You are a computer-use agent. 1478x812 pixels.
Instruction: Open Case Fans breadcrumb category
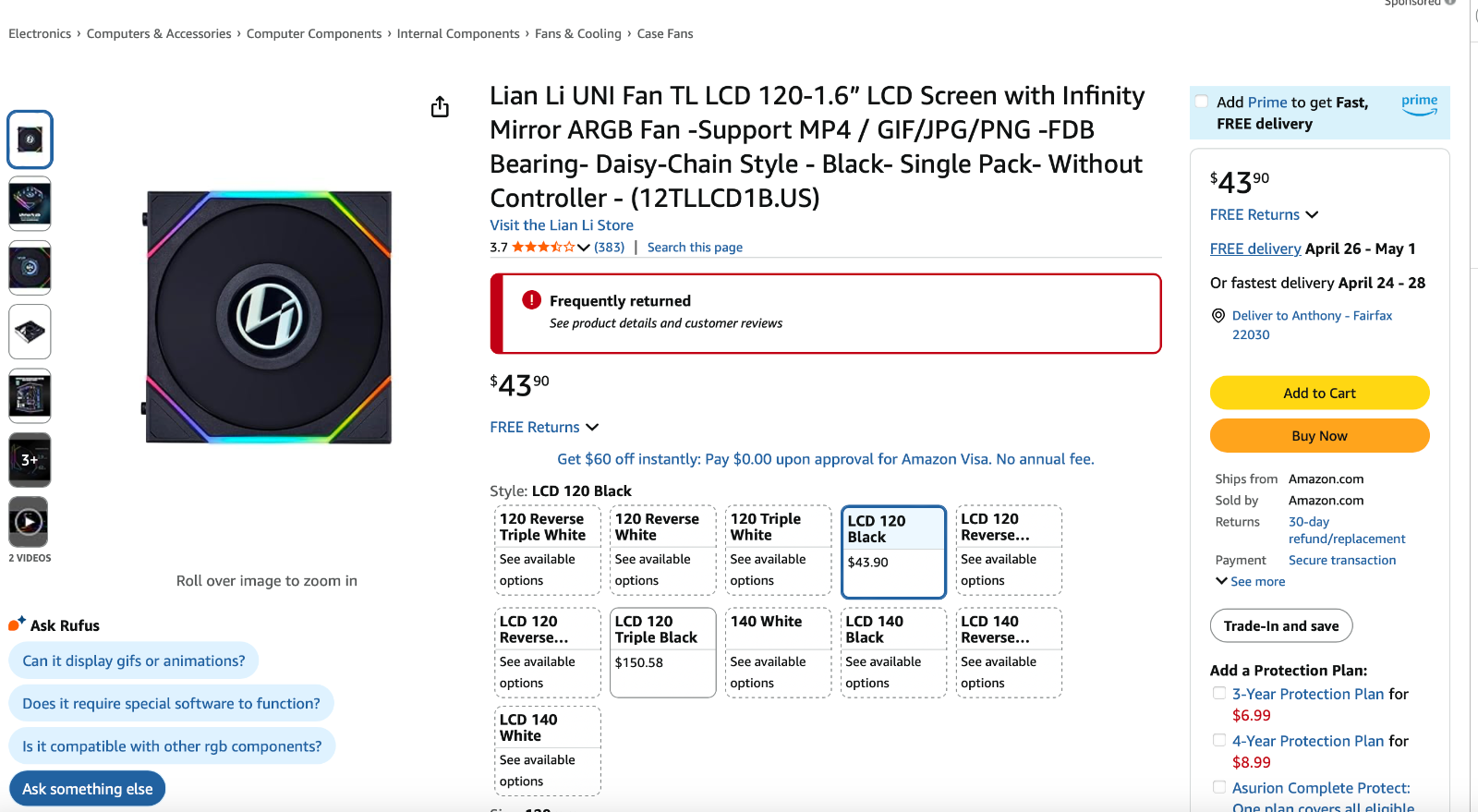664,34
